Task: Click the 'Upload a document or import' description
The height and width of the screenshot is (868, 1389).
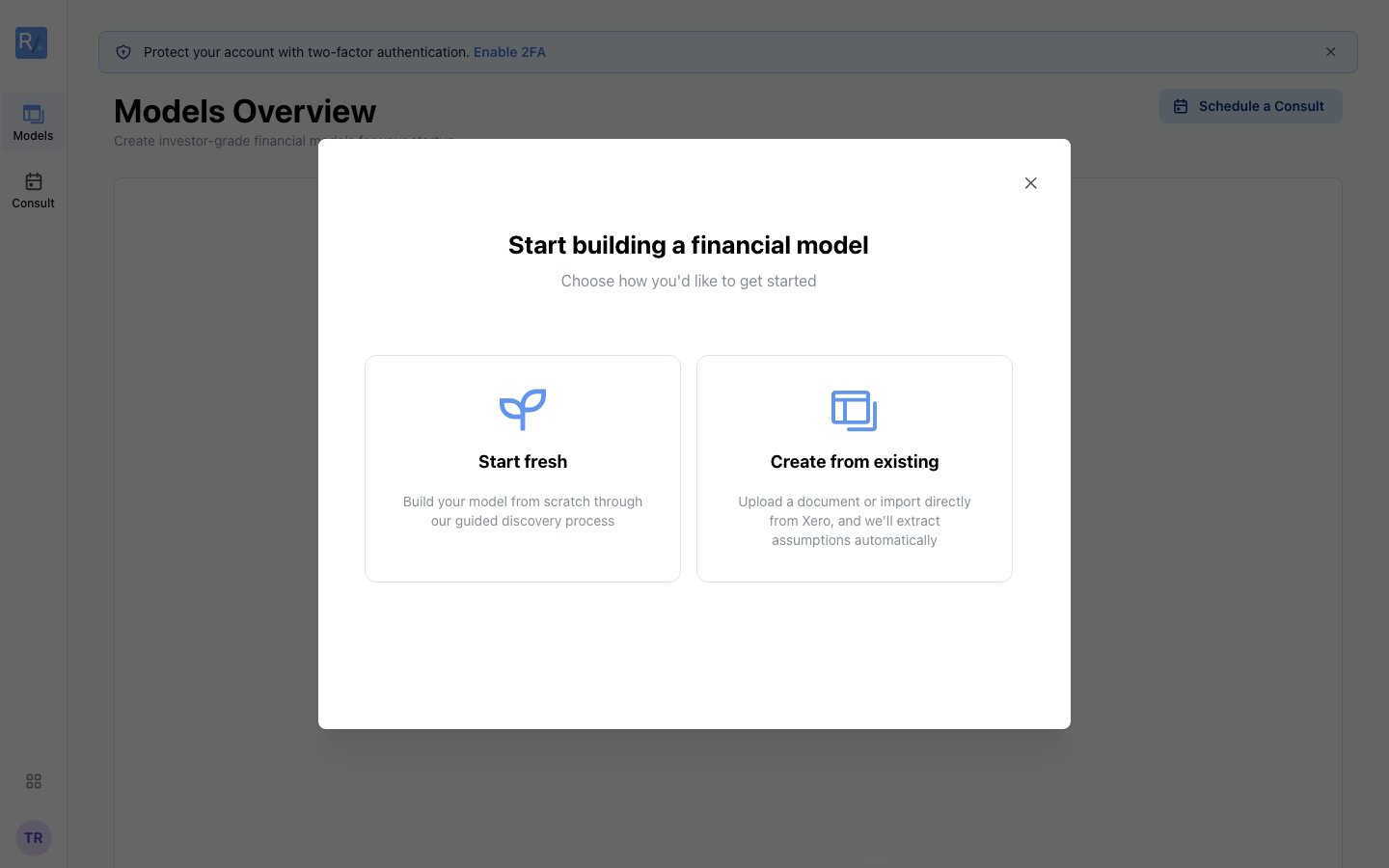Action: click(x=854, y=521)
